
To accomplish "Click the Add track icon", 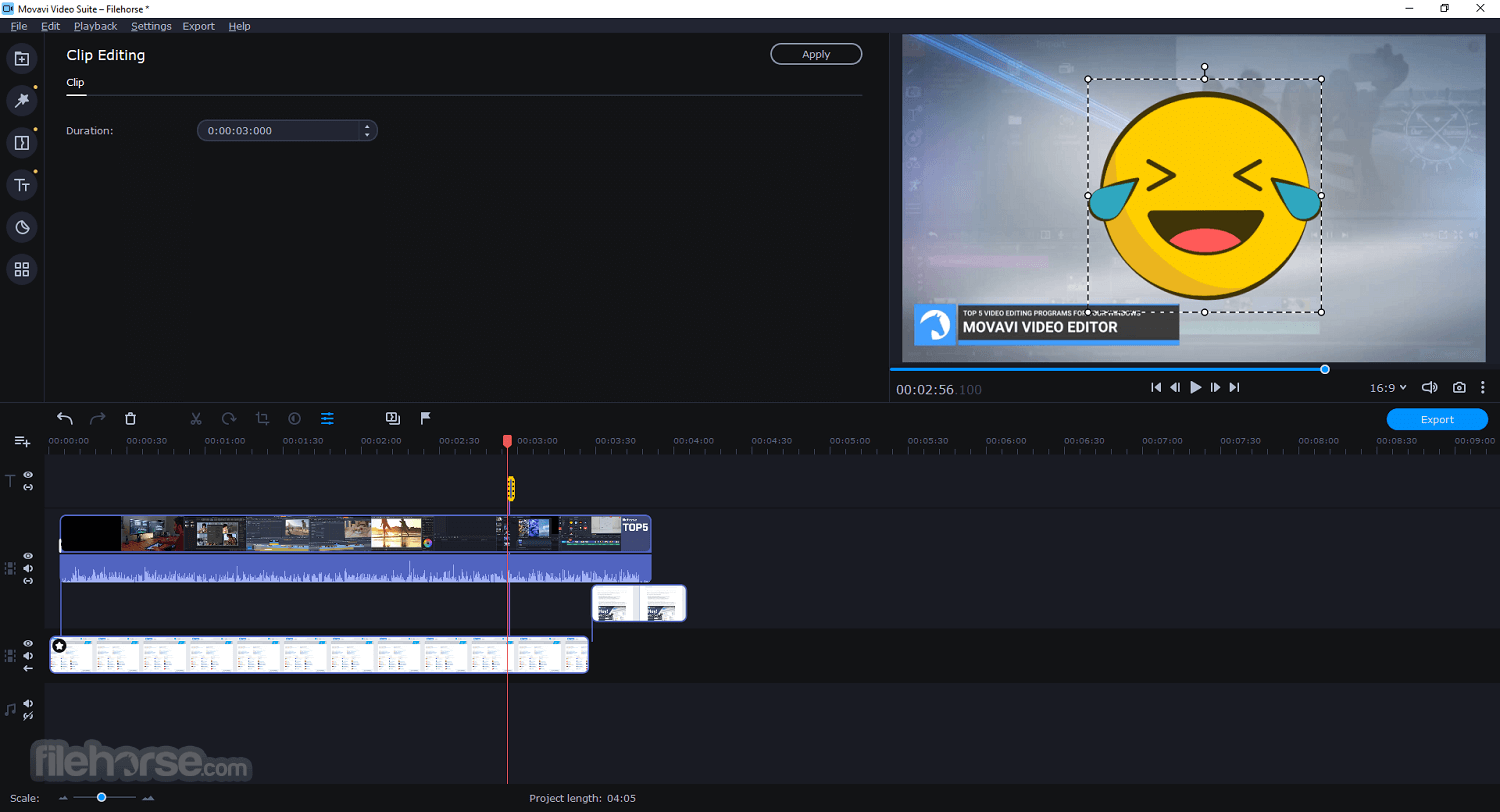I will coord(22,441).
